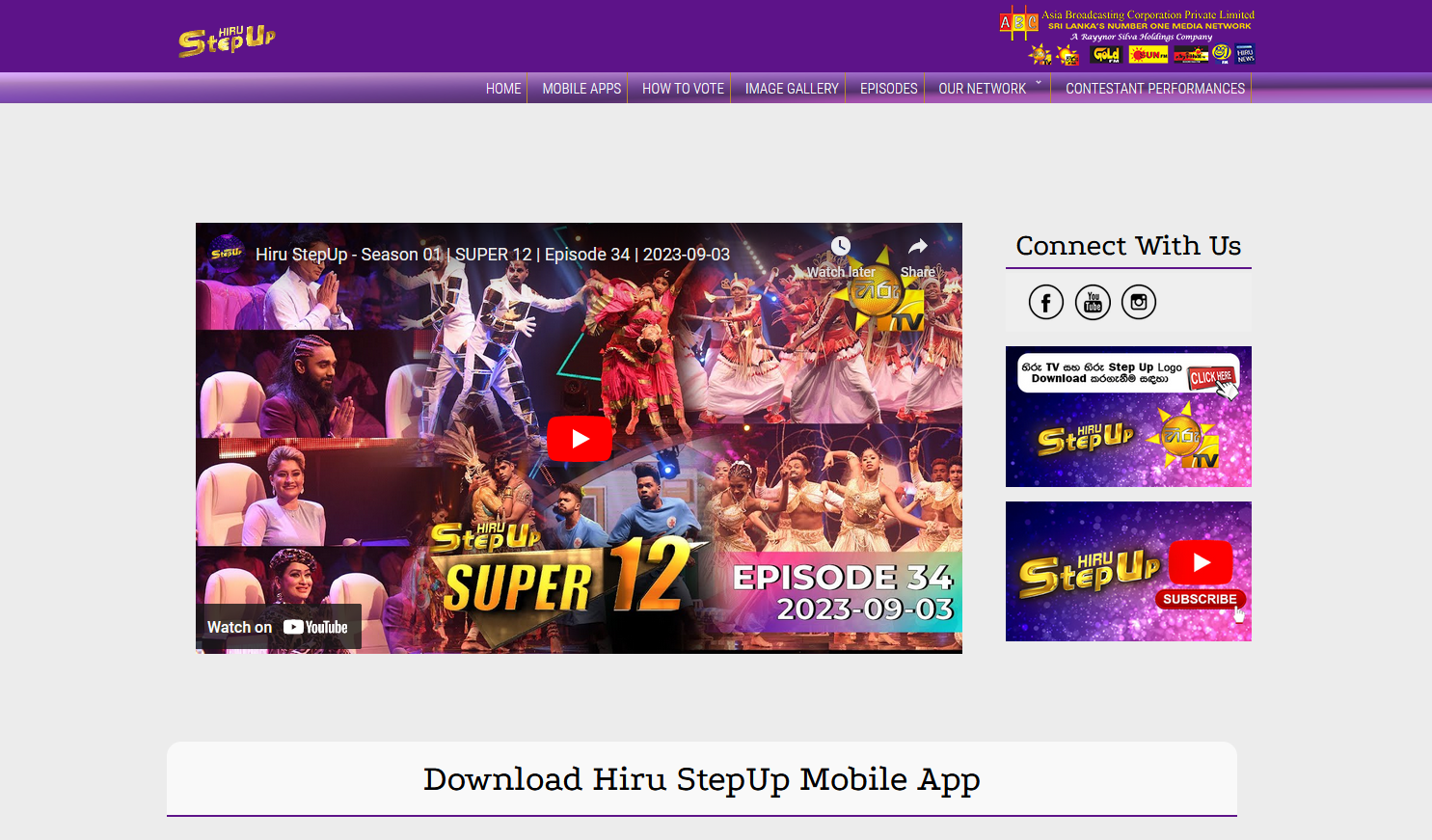
Task: Open the YouTube circle icon under Connect With Us
Action: (1093, 302)
